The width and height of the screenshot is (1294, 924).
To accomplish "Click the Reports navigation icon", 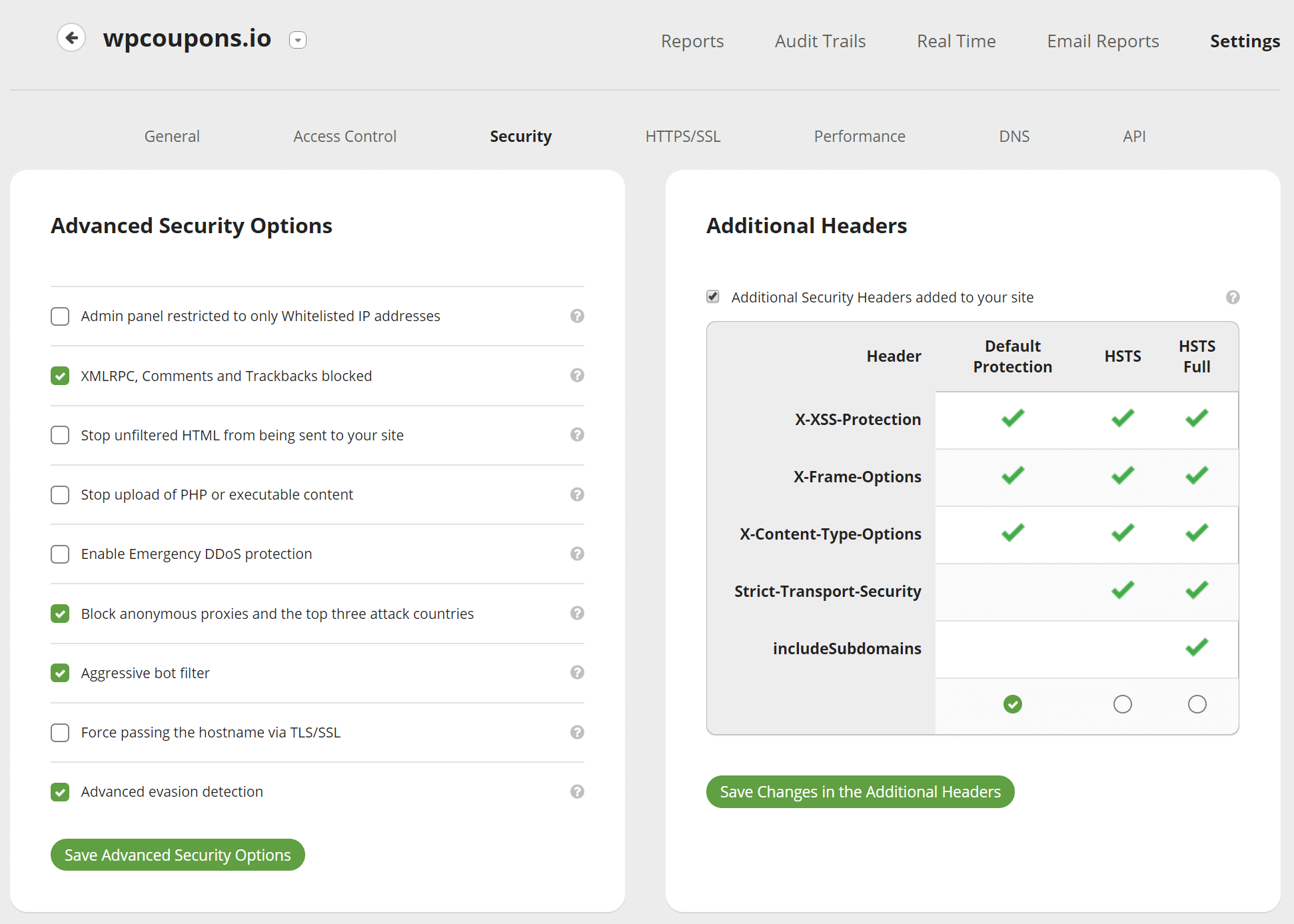I will pyautogui.click(x=693, y=40).
